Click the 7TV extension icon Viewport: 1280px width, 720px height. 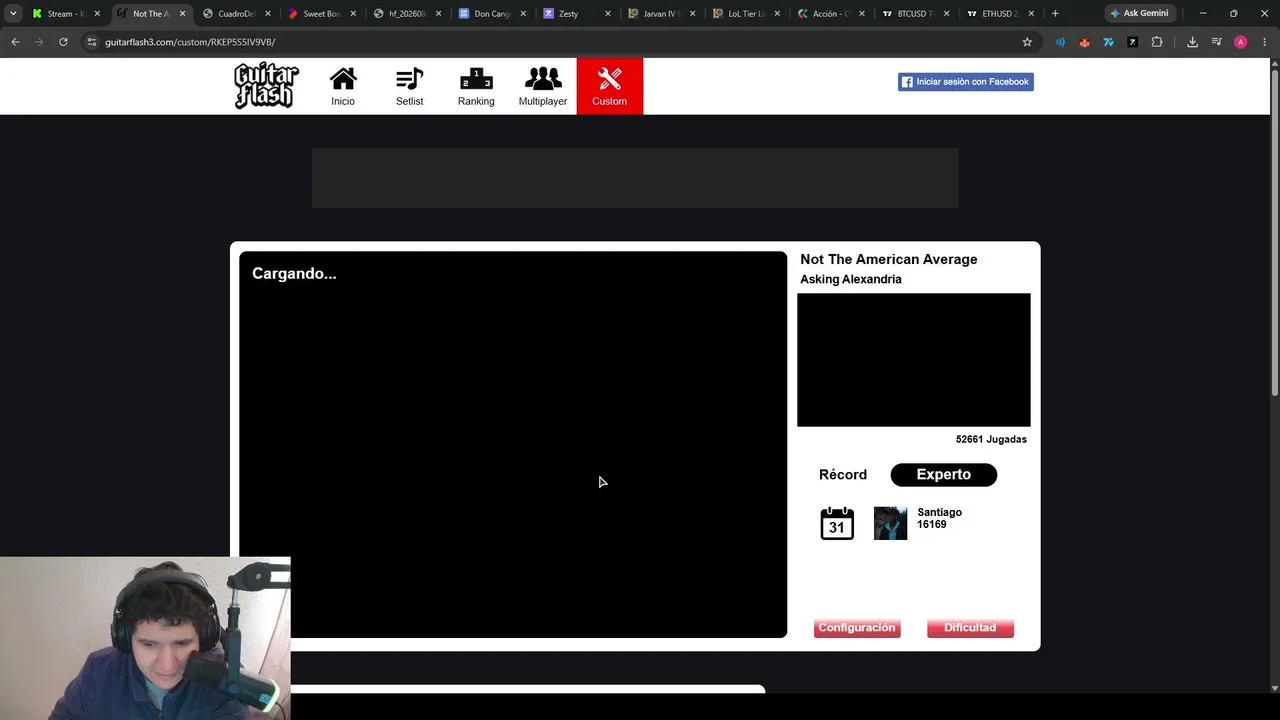click(1108, 42)
